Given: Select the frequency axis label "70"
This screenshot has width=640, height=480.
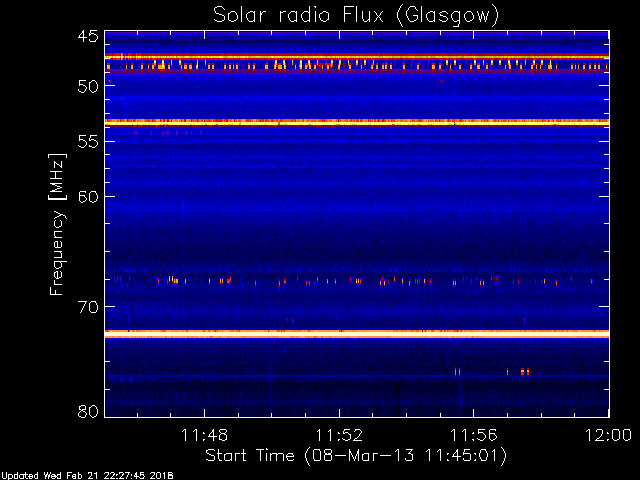Looking at the screenshot, I should pyautogui.click(x=88, y=307).
